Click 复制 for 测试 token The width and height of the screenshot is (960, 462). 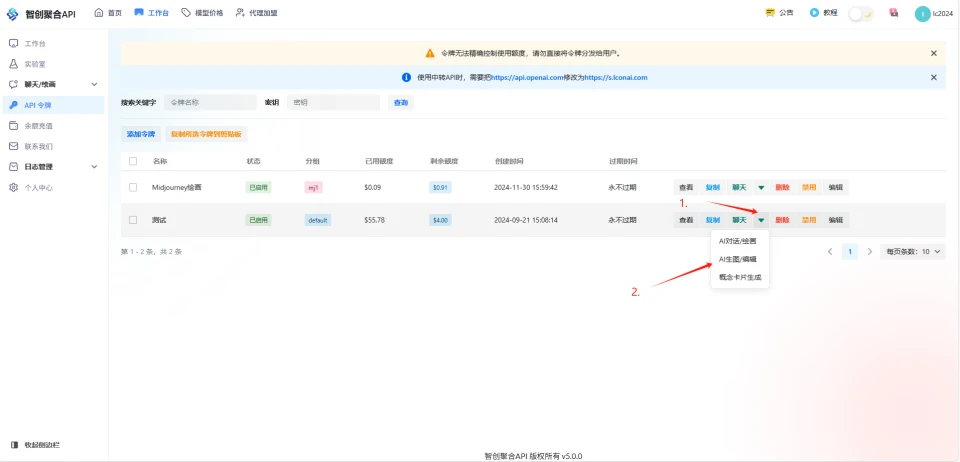coord(713,220)
